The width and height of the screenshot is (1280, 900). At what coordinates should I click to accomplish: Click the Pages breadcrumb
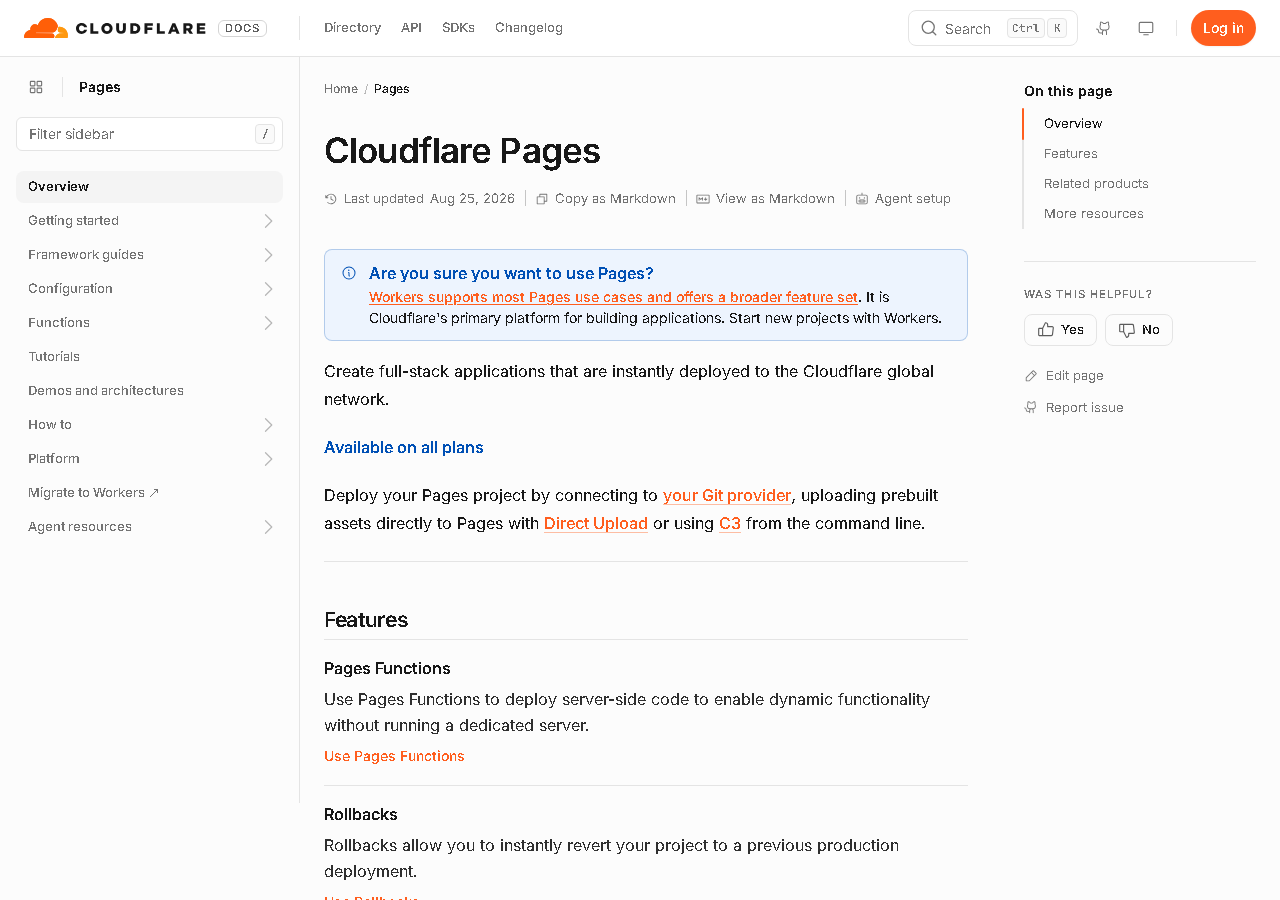[x=392, y=89]
